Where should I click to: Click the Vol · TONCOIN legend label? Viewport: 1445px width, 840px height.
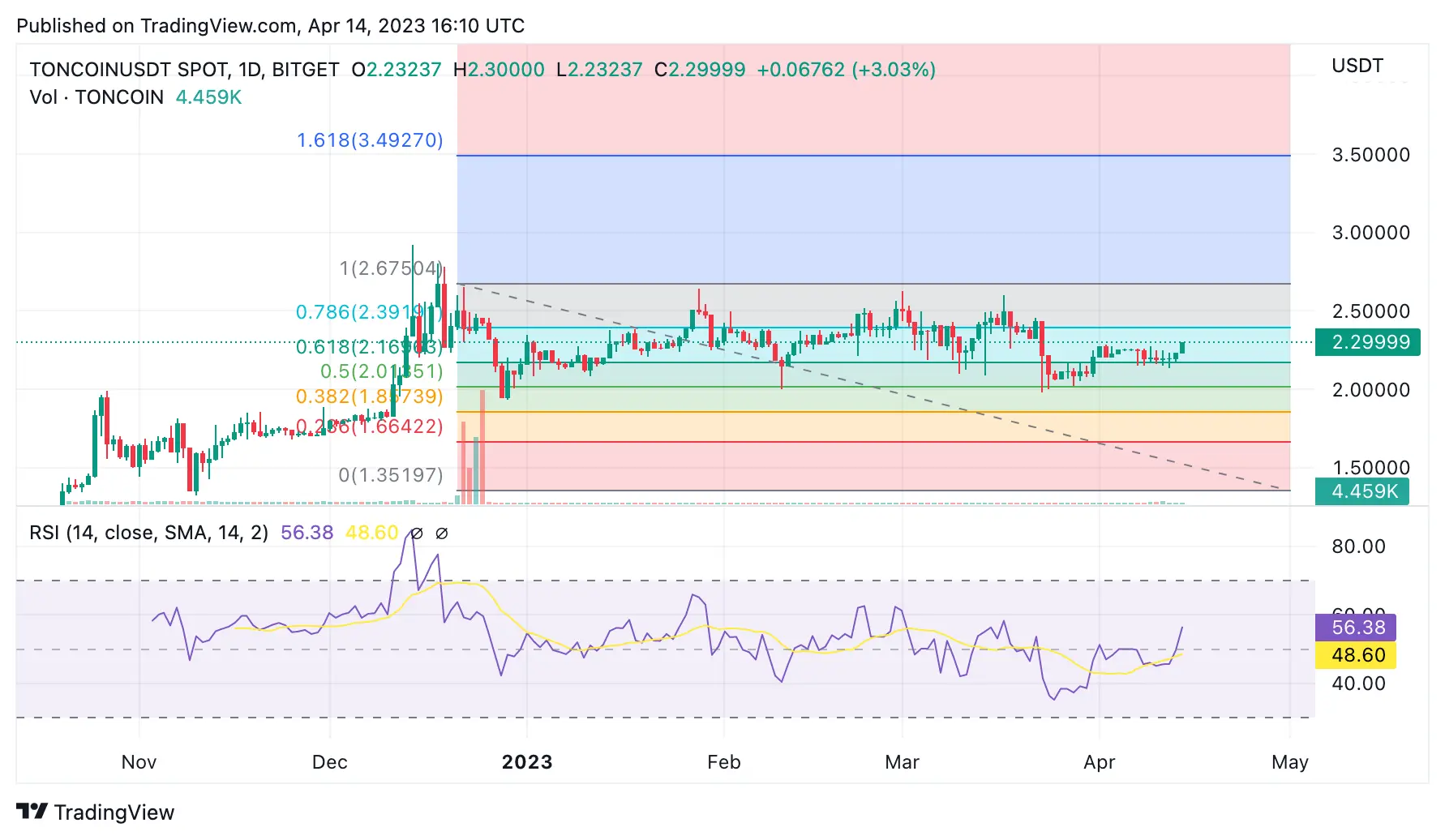coord(96,97)
